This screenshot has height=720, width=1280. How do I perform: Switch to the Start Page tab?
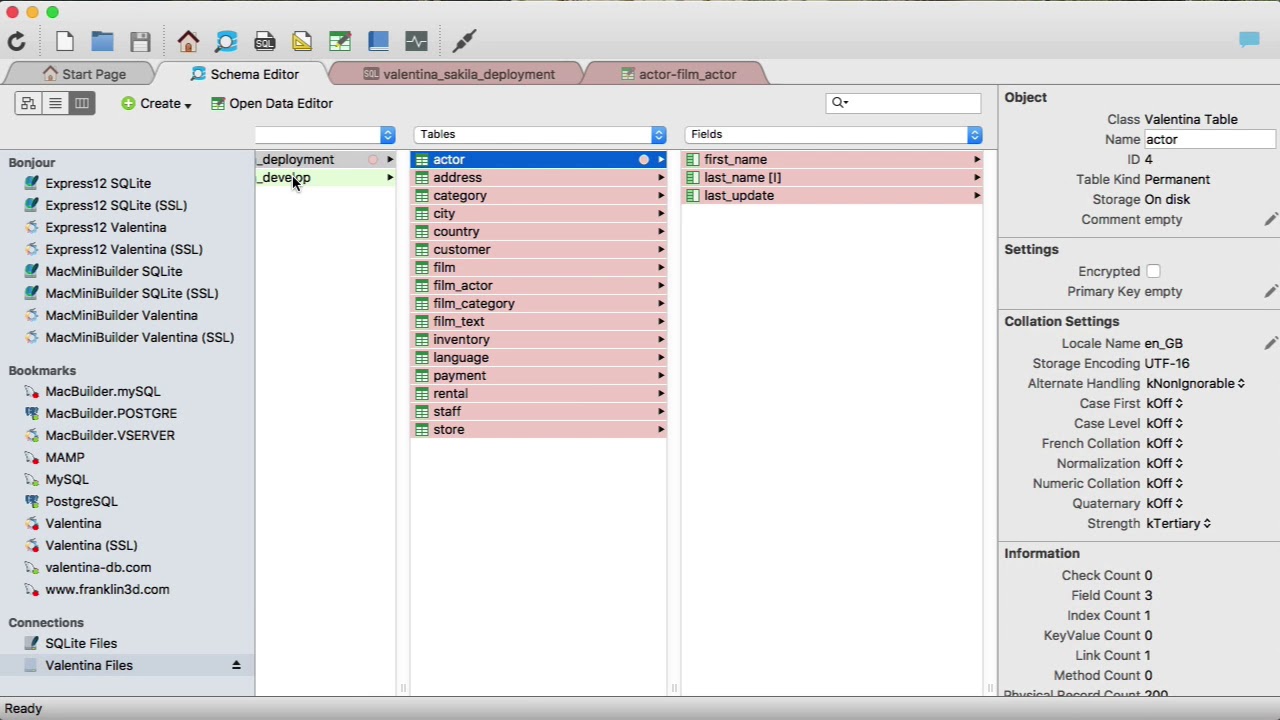84,74
